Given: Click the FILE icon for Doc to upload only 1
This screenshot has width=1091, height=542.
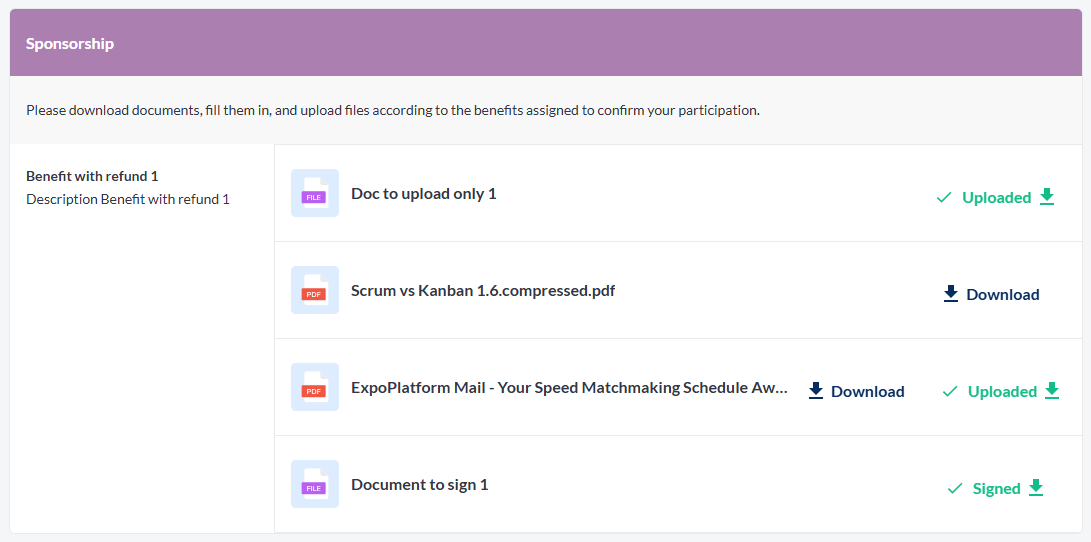Looking at the screenshot, I should [x=314, y=194].
